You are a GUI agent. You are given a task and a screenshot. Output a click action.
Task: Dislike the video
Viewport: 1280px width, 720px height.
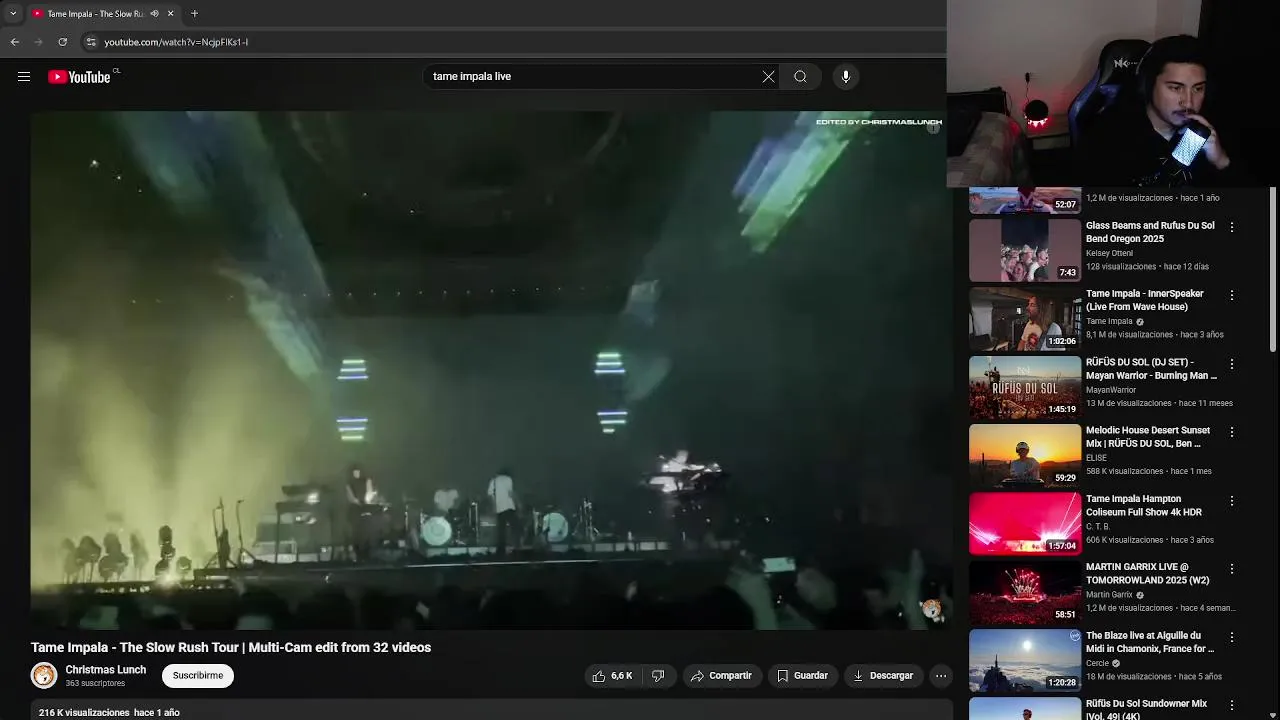click(658, 676)
